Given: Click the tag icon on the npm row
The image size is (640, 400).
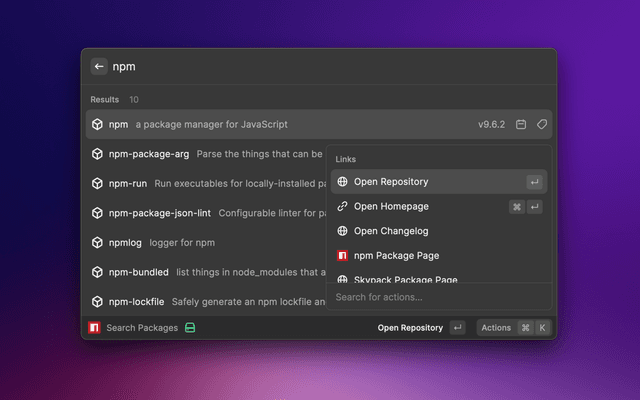Looking at the screenshot, I should (542, 124).
